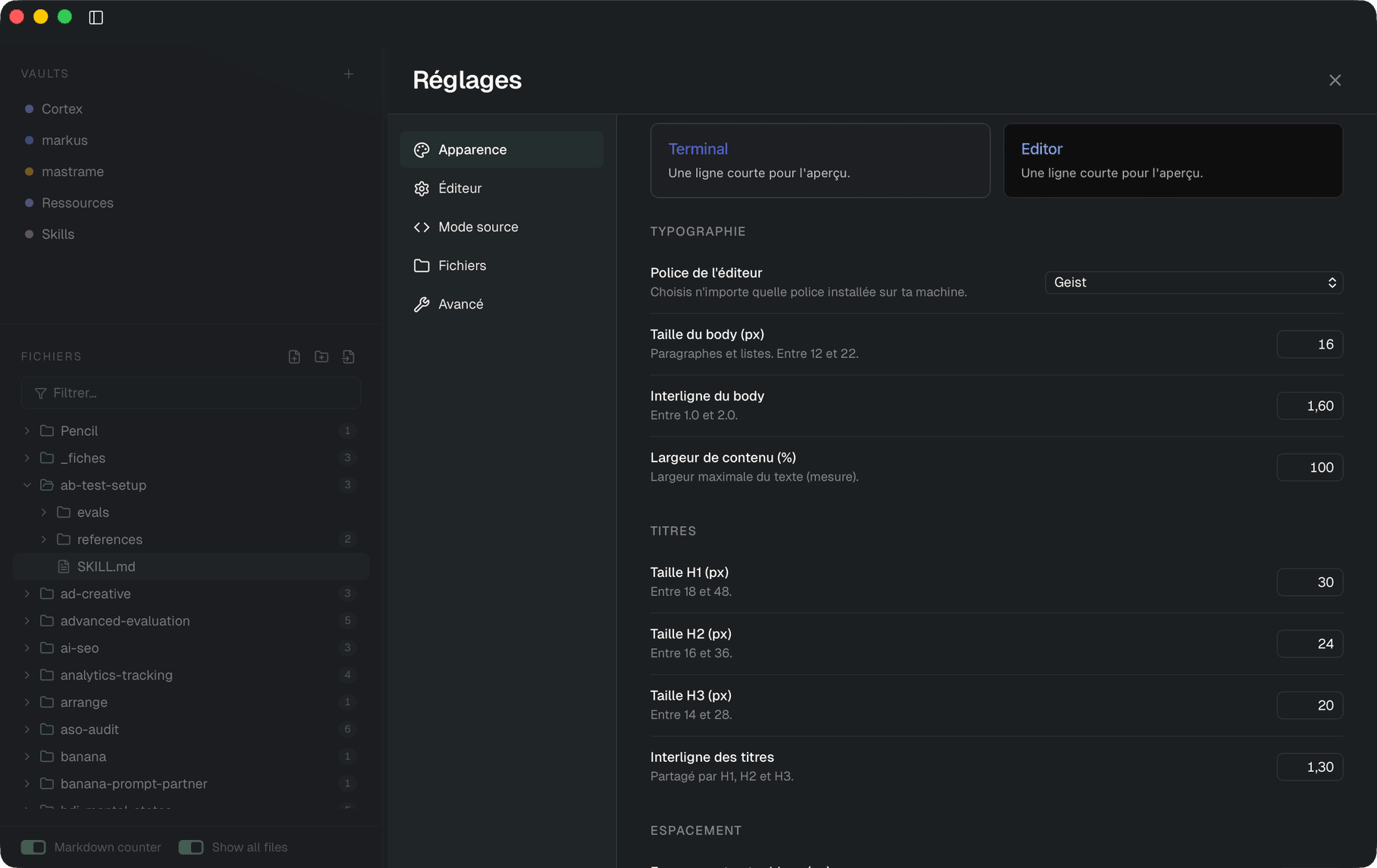The width and height of the screenshot is (1377, 868).
Task: Expand the Pencil folder
Action: tap(27, 431)
